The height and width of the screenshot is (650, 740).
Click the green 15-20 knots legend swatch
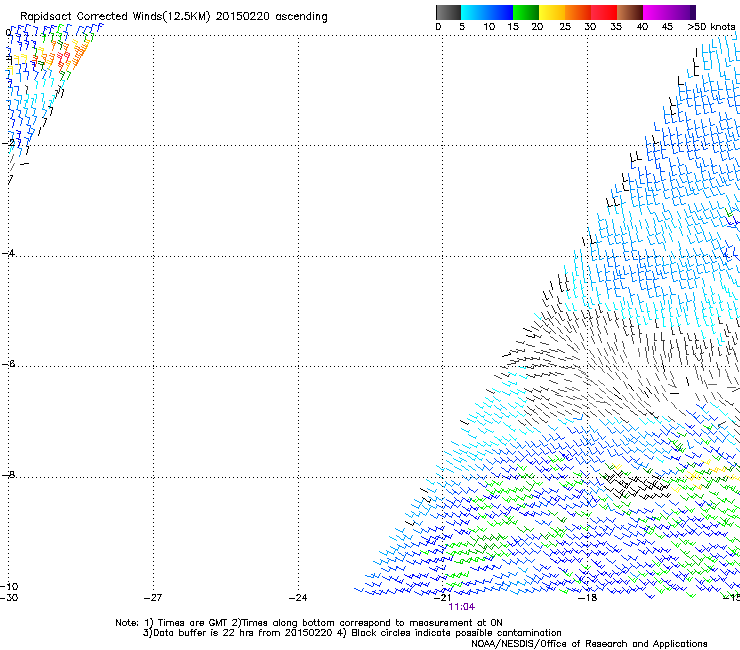526,12
